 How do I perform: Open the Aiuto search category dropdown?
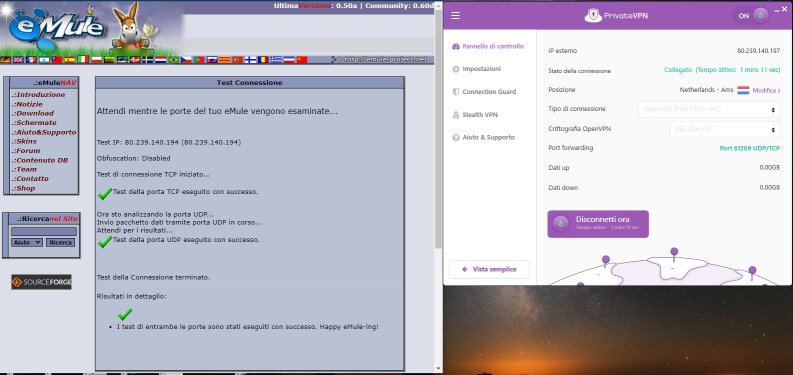27,242
